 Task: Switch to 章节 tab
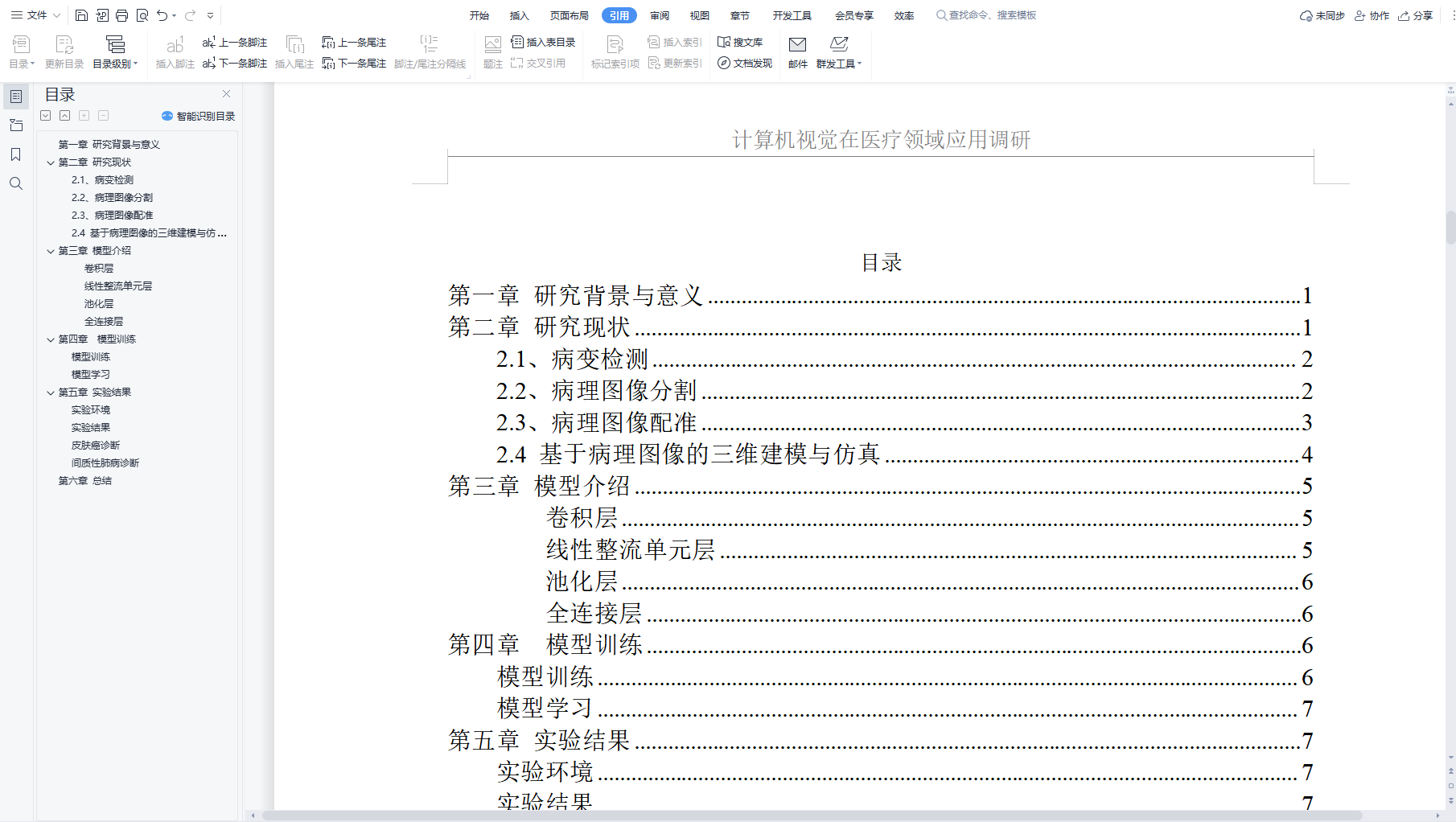coord(740,15)
